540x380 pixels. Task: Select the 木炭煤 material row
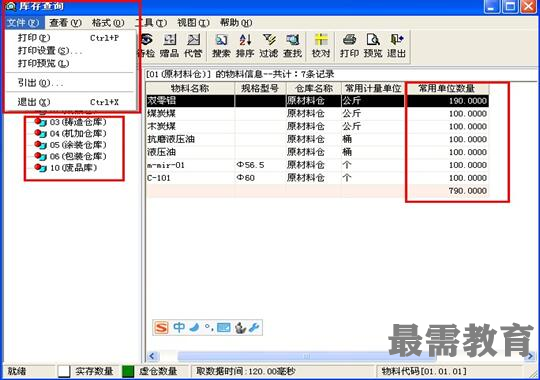[x=317, y=126]
